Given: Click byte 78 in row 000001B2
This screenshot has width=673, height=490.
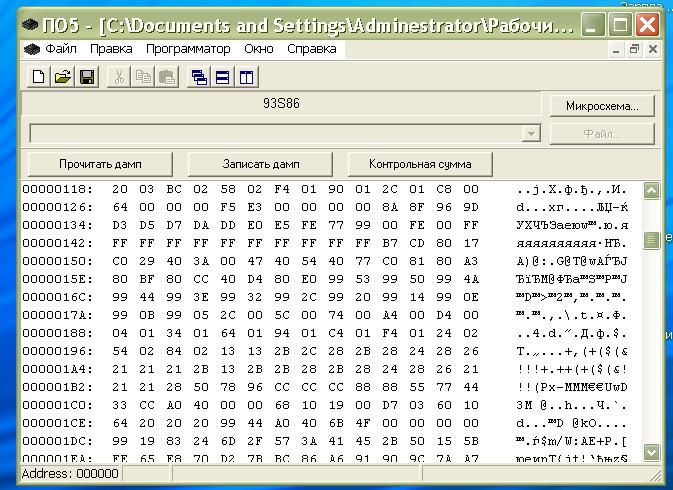Looking at the screenshot, I should (228, 387).
